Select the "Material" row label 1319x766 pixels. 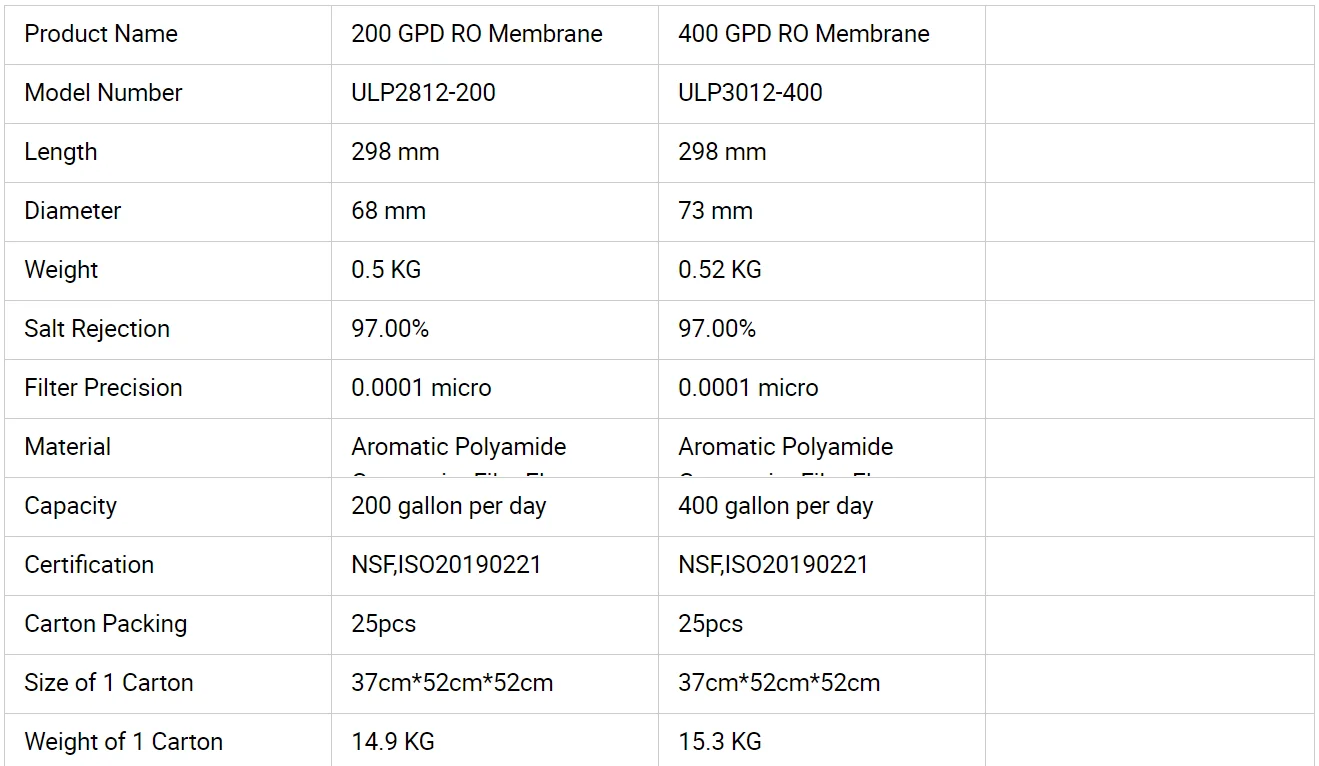(x=68, y=447)
